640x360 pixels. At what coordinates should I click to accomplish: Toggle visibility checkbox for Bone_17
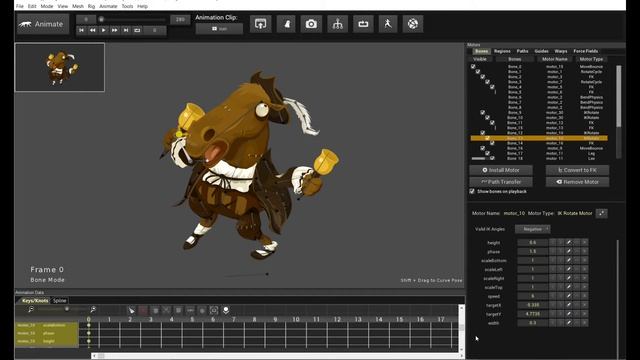coord(488,153)
